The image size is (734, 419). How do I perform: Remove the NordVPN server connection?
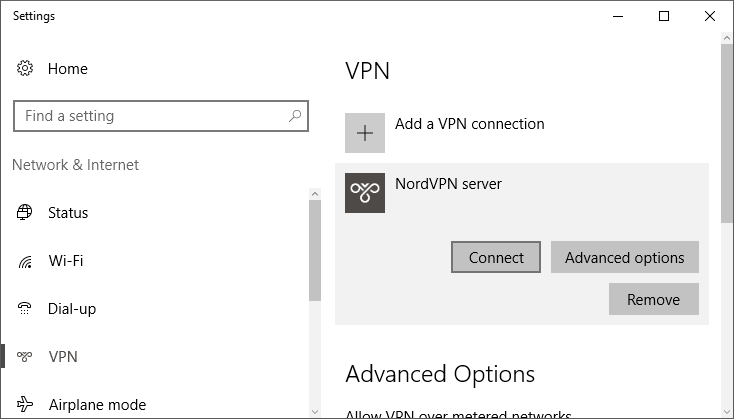pos(653,299)
